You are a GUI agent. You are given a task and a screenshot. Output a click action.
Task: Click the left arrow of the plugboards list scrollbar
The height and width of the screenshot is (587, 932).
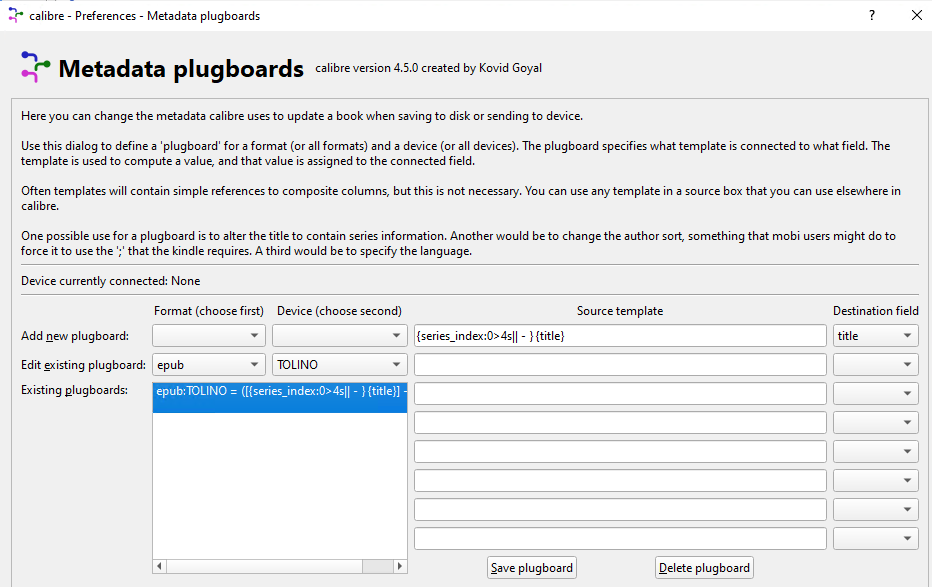pos(159,566)
